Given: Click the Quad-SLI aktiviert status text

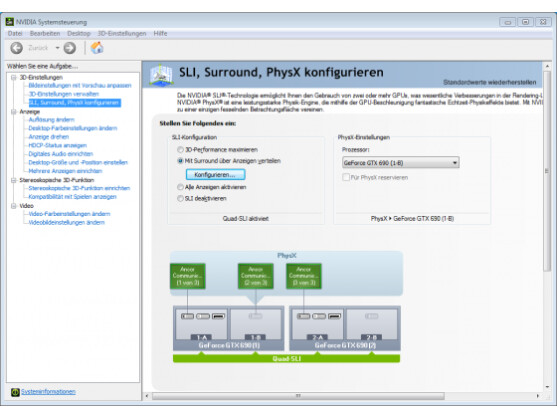Looking at the screenshot, I should tap(245, 219).
